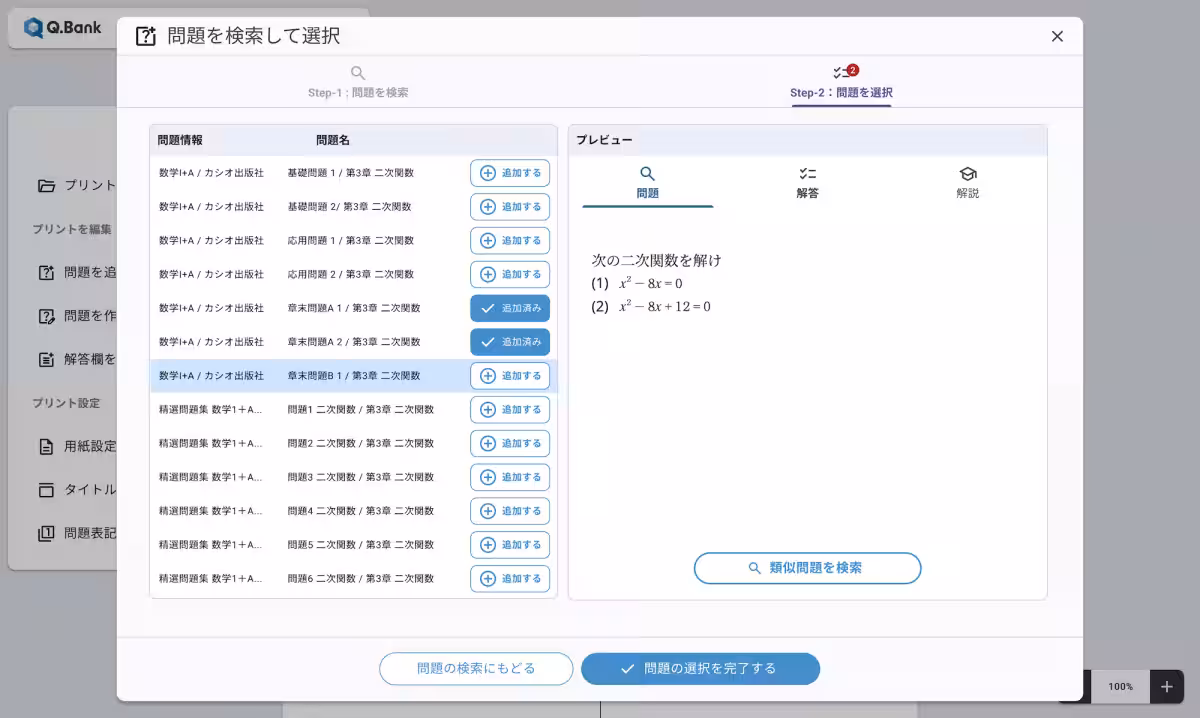Click the graduation cap 解説 icon
Viewport: 1200px width, 718px height.
[x=967, y=173]
